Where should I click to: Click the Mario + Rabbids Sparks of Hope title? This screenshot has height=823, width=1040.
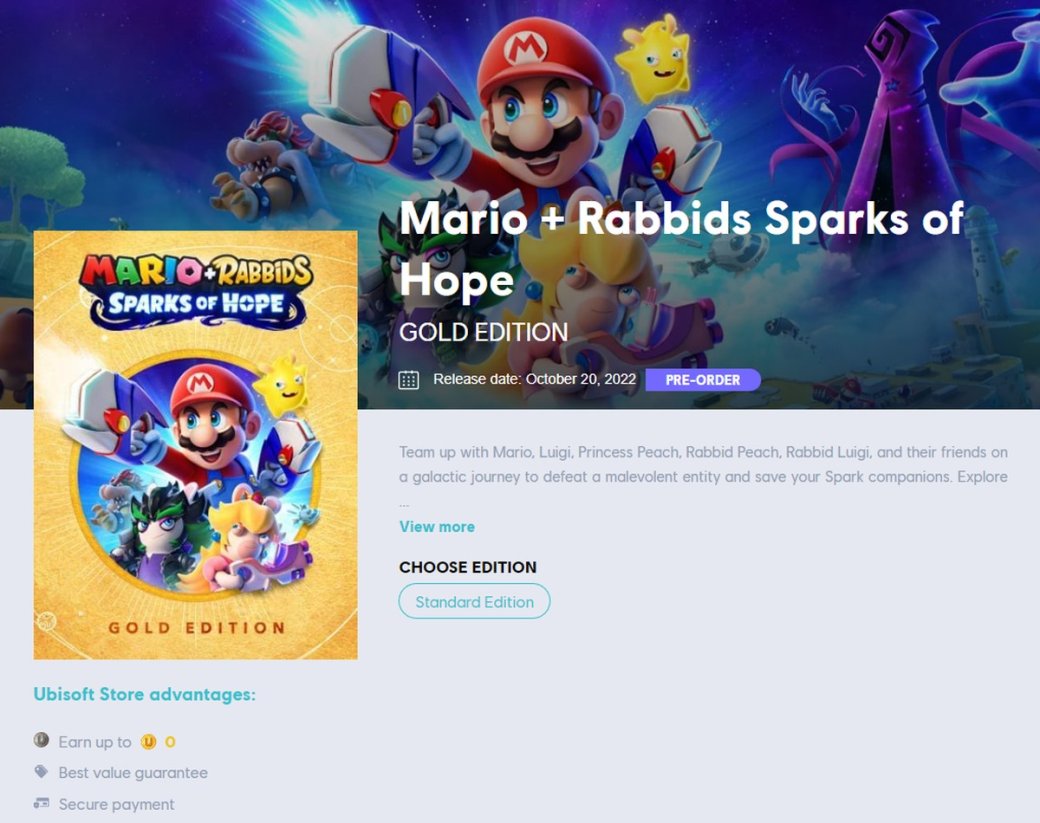(681, 248)
